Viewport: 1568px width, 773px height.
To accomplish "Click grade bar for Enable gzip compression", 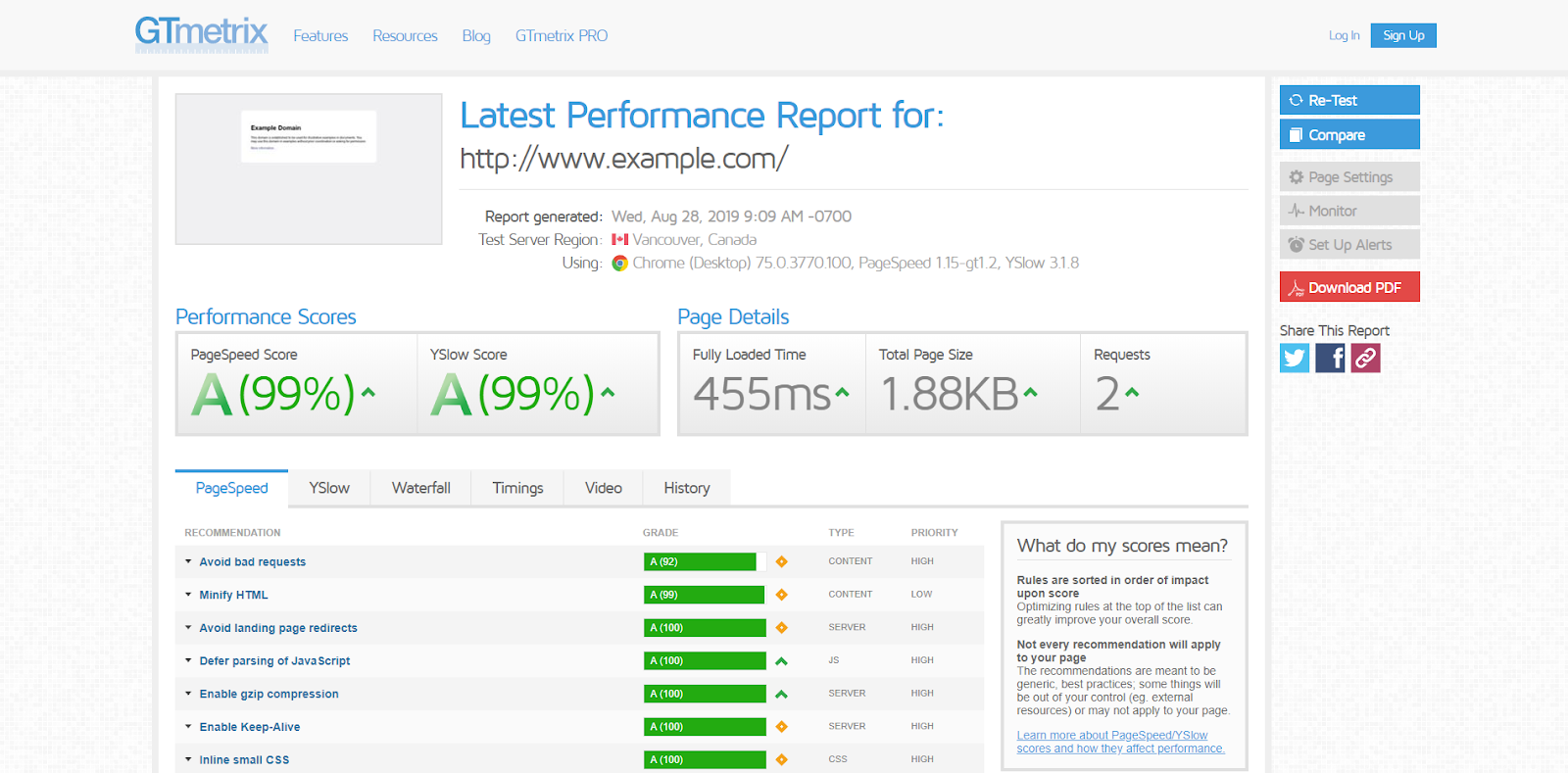I will click(705, 694).
